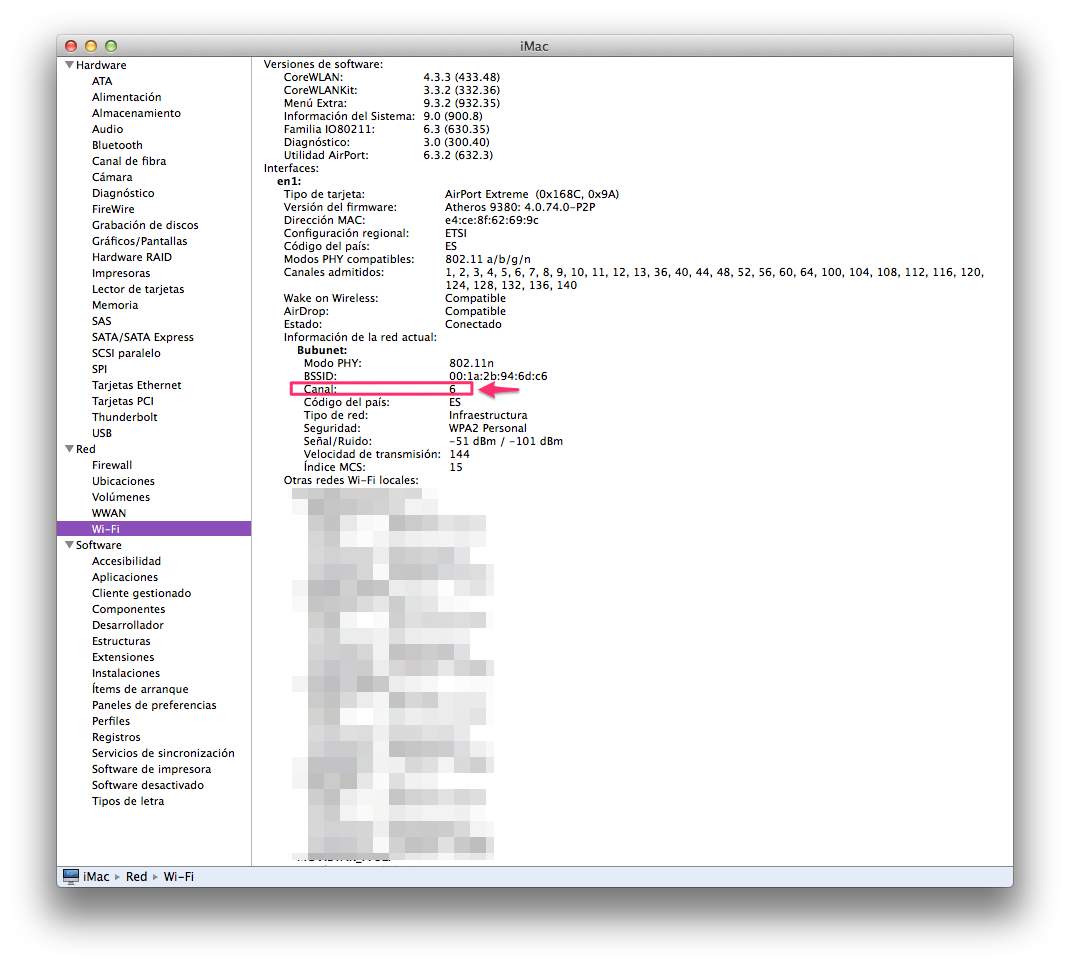Screen dimensions: 1070x966
Task: Open Grabación de discos
Action: pos(145,225)
